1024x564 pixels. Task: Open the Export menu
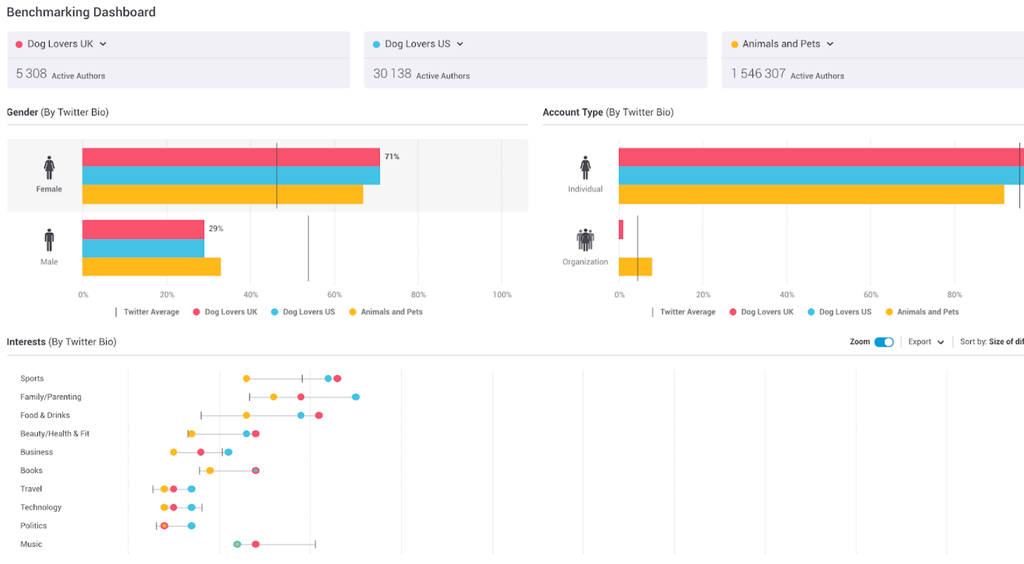[926, 342]
